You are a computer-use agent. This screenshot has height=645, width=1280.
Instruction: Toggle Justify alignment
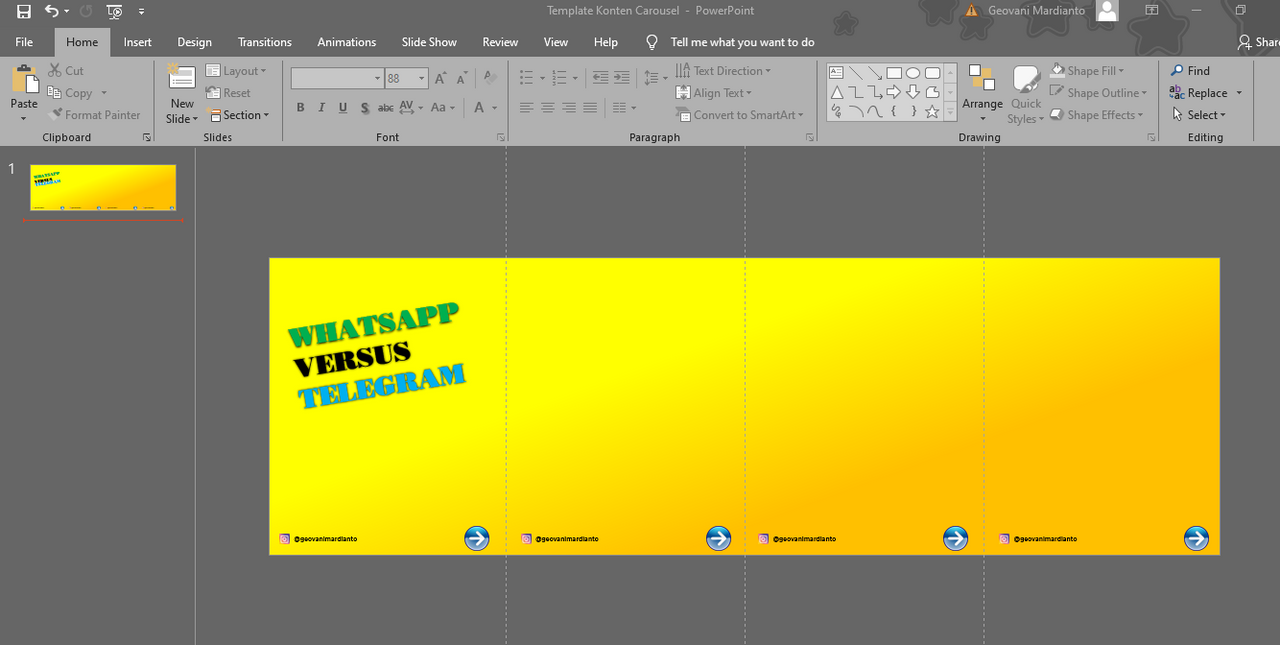[x=590, y=108]
